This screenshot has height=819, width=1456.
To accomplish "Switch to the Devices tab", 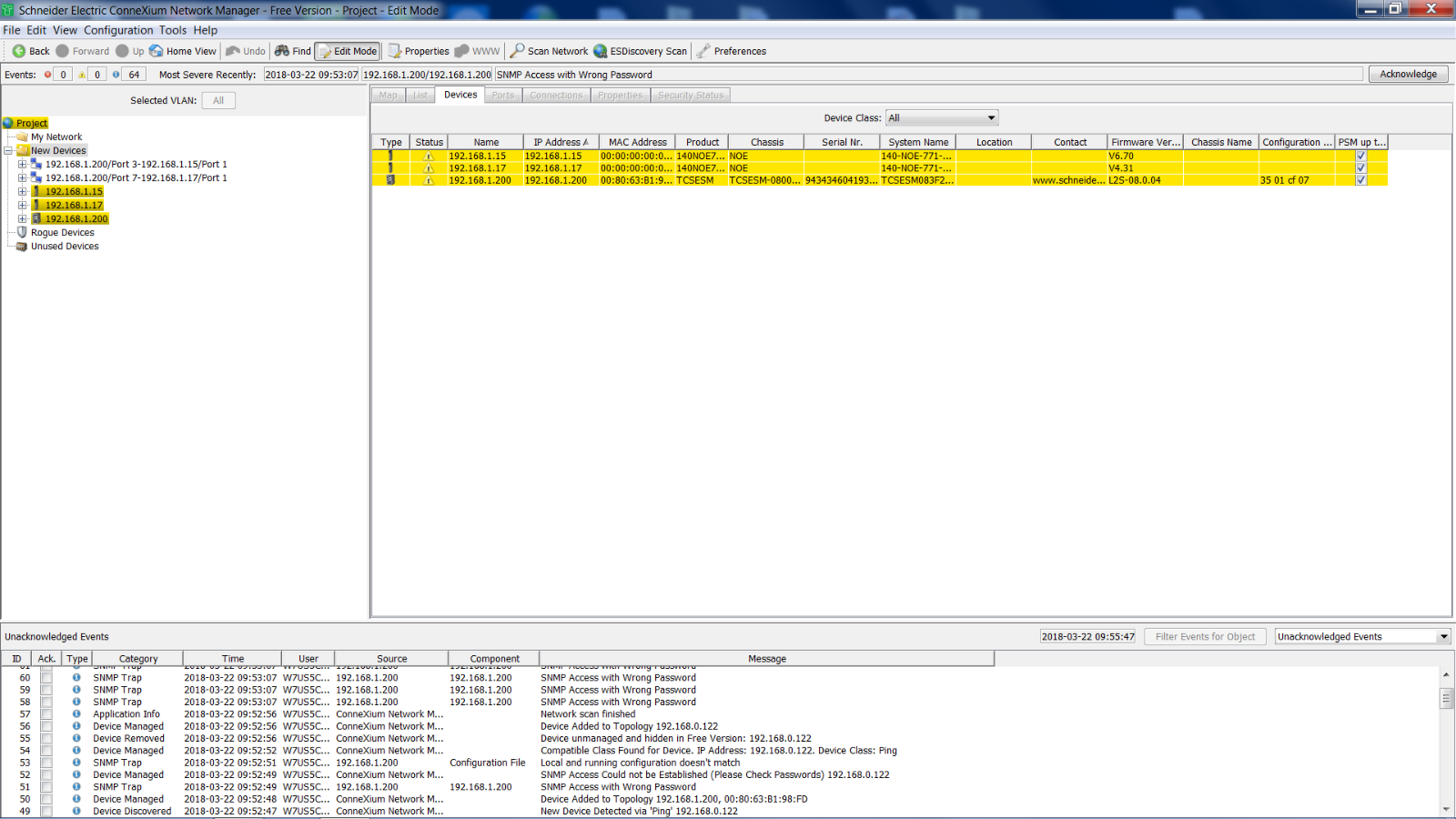I will [x=460, y=95].
